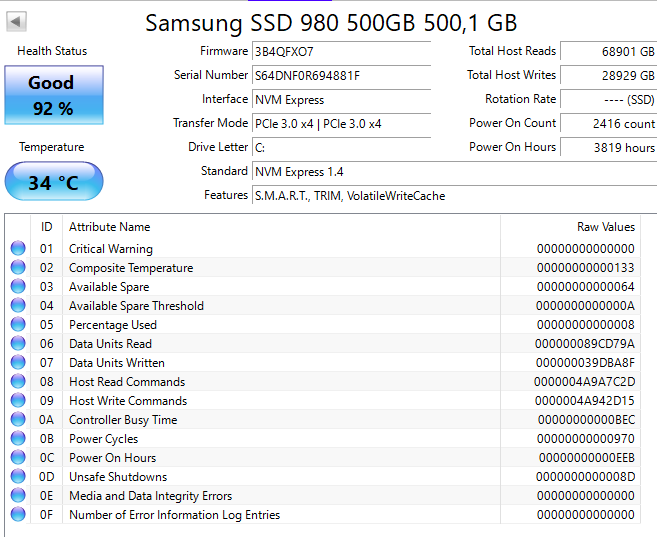The image size is (657, 537).
Task: Select the Percentage Used attribute name
Action: pyautogui.click(x=113, y=325)
